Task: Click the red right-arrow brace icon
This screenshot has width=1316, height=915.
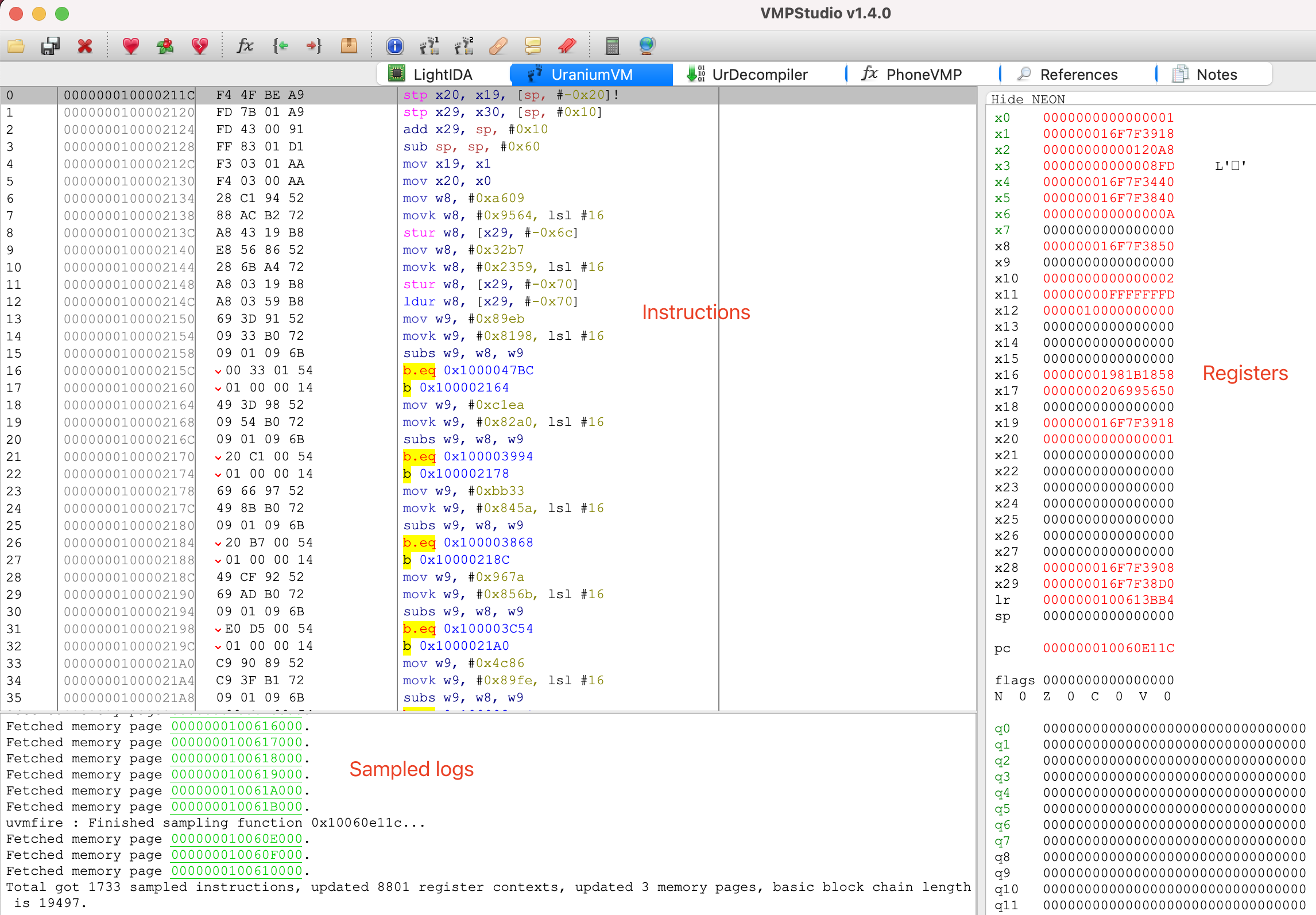Action: coord(314,45)
